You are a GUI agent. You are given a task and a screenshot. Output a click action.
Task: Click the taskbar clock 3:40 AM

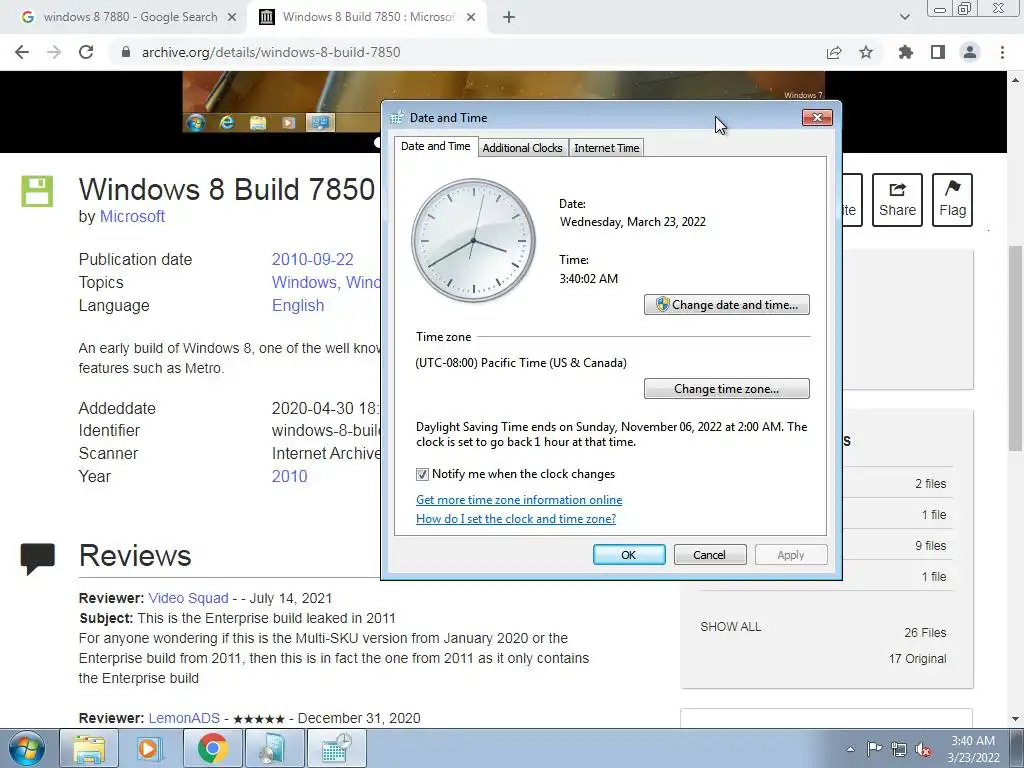(973, 749)
